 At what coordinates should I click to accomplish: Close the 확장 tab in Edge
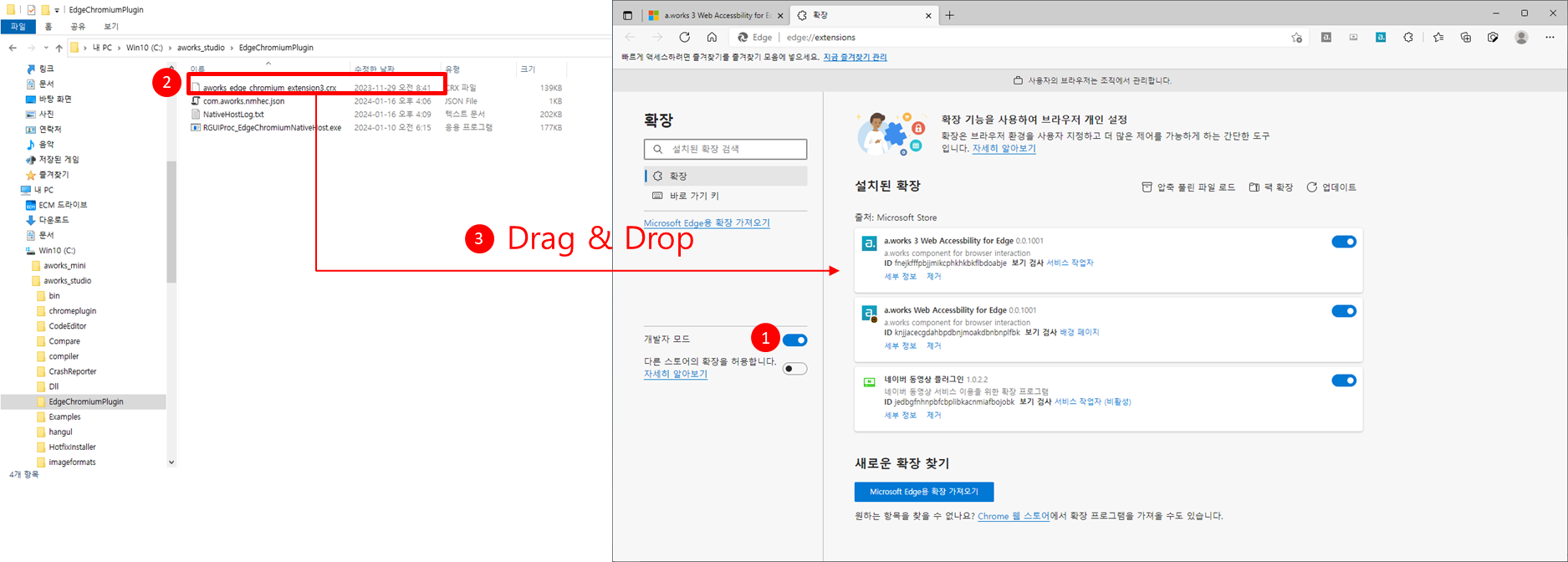click(x=927, y=15)
